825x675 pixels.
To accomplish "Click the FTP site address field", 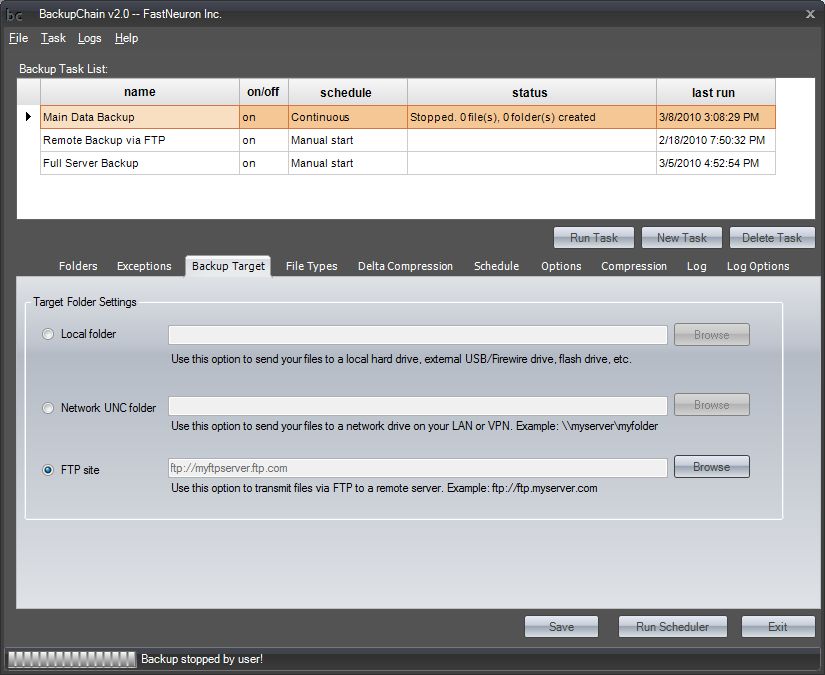I will (x=417, y=468).
